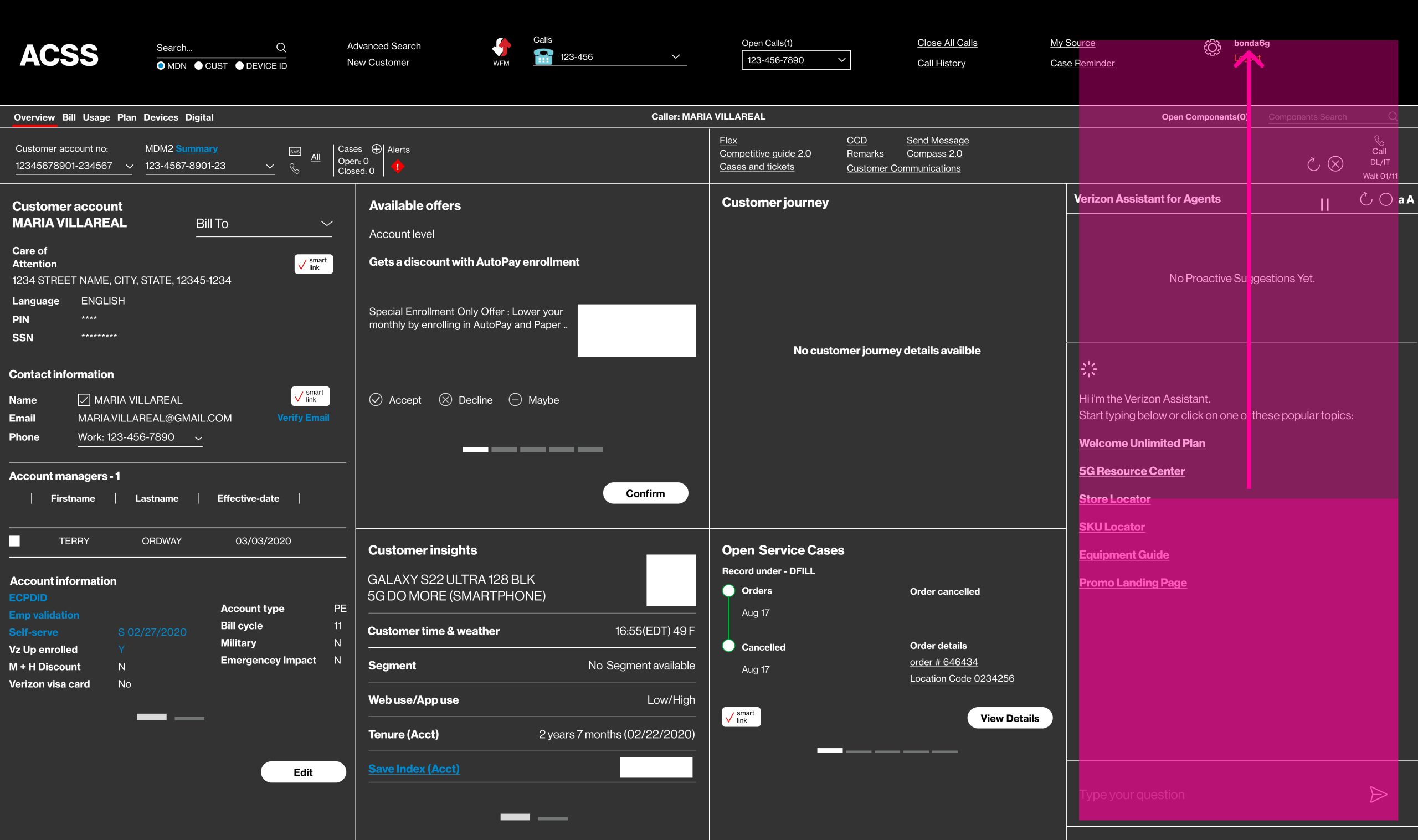Uncheck the MARIA VILLAREAL name checkbox
This screenshot has width=1418, height=840.
(84, 400)
